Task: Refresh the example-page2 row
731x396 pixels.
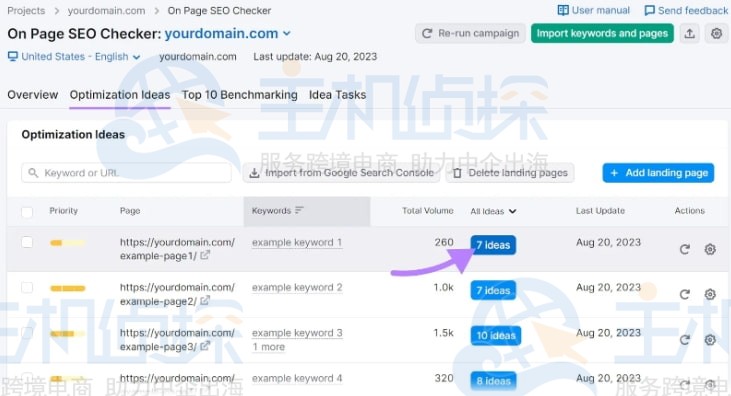Action: coord(684,294)
